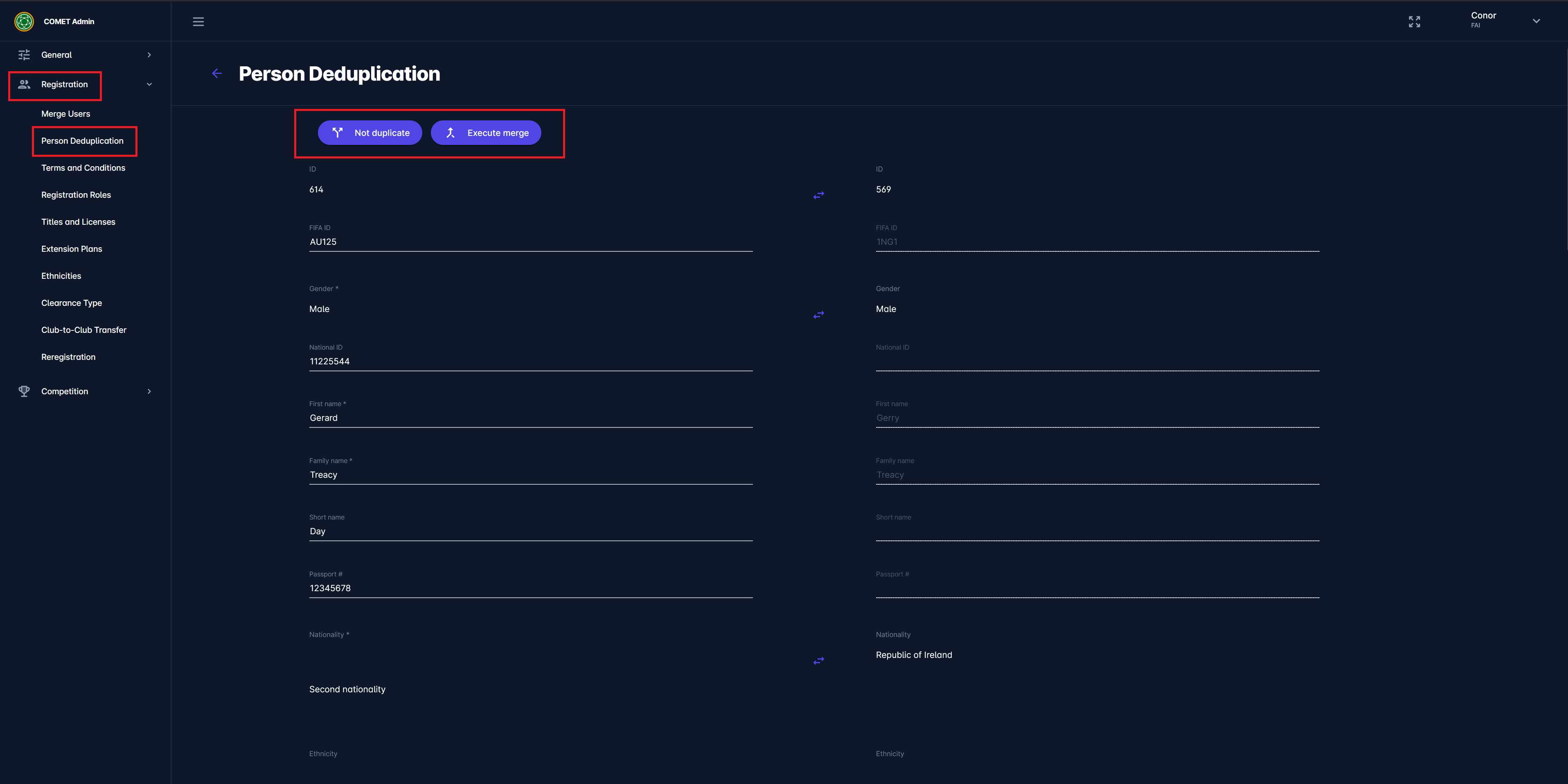Click the hamburger menu icon
The height and width of the screenshot is (784, 1568).
(x=198, y=22)
